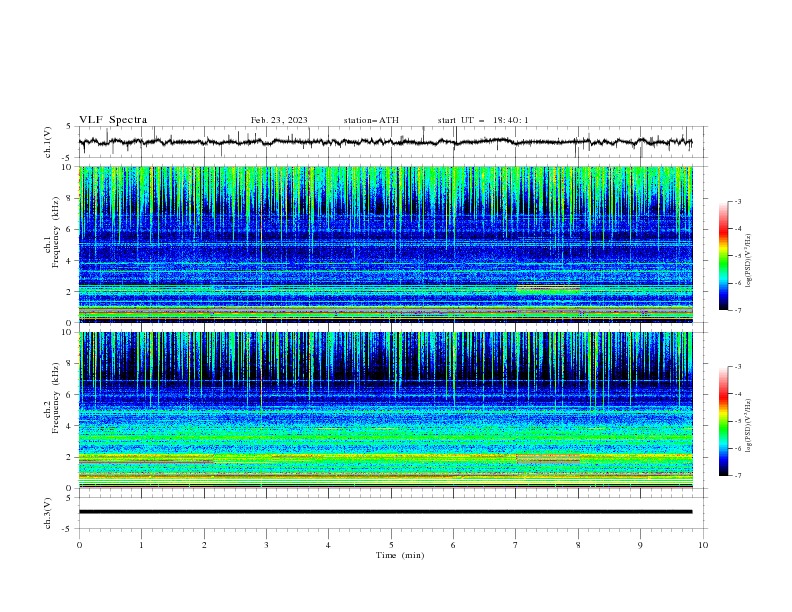Click the time axis tick label "0"
792x612 pixels.
coord(79,545)
